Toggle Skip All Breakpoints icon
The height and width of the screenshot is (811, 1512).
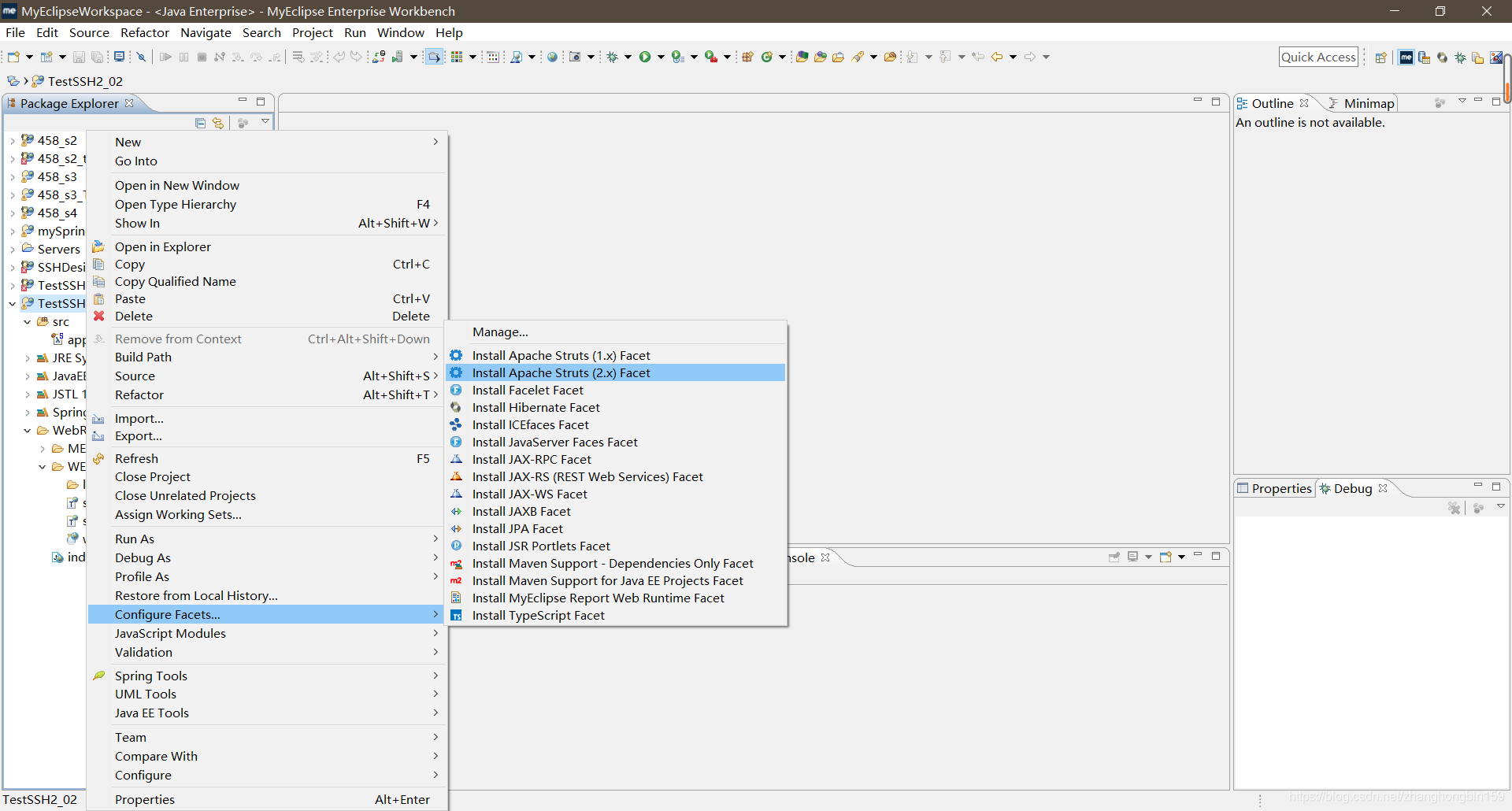pos(141,57)
